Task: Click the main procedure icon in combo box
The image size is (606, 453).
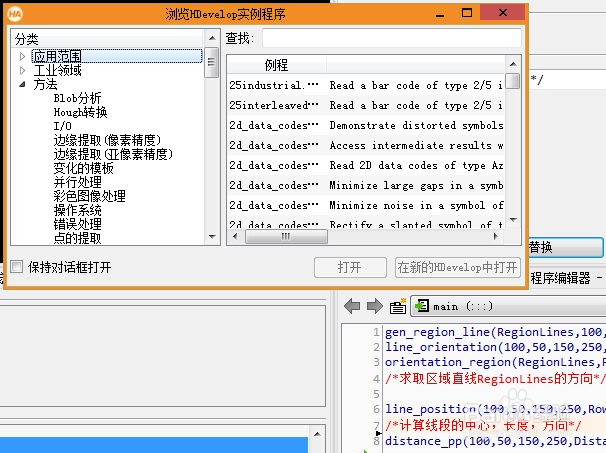Action: point(422,306)
